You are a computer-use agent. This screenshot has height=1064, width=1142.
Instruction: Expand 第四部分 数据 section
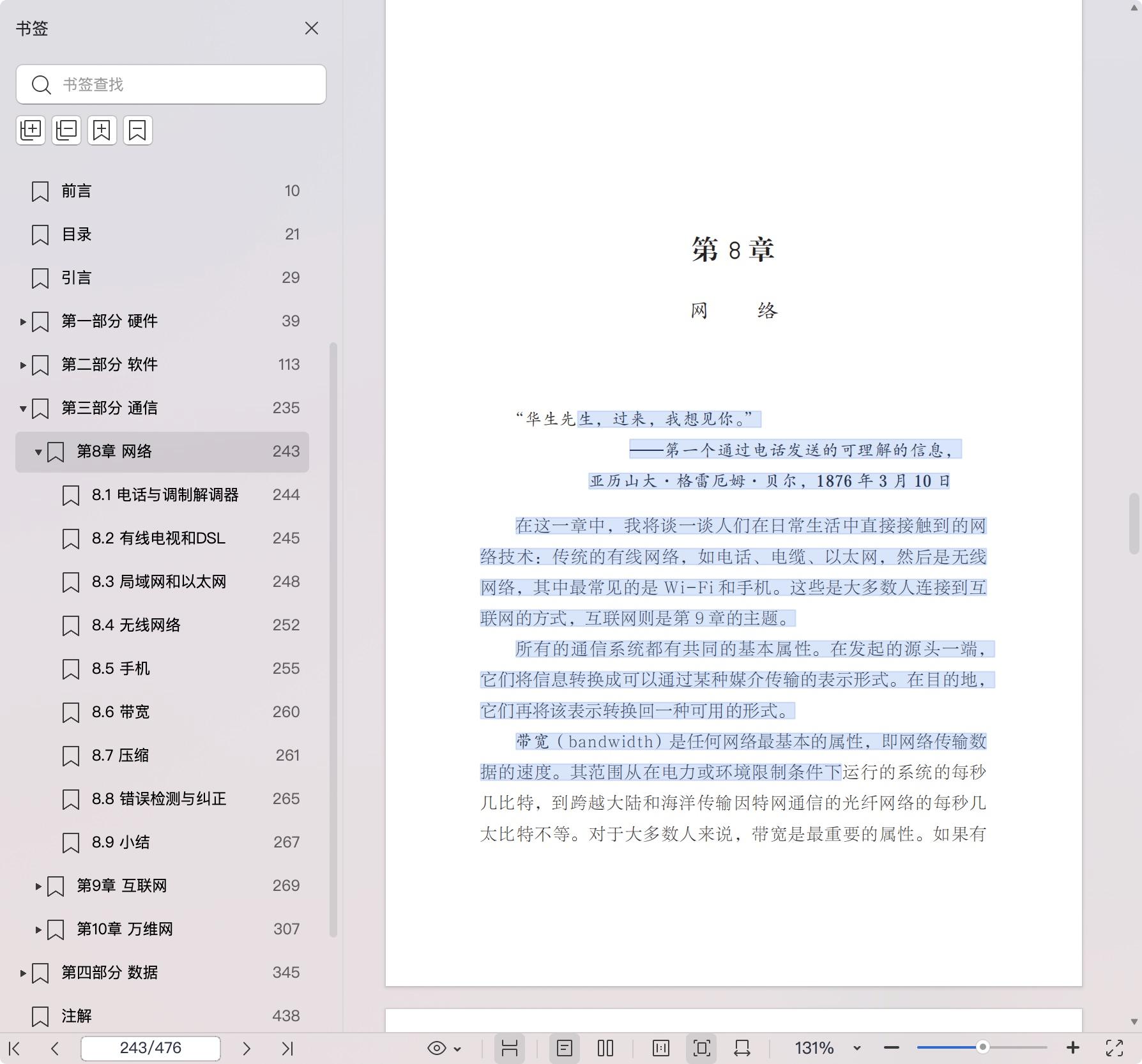pos(22,973)
